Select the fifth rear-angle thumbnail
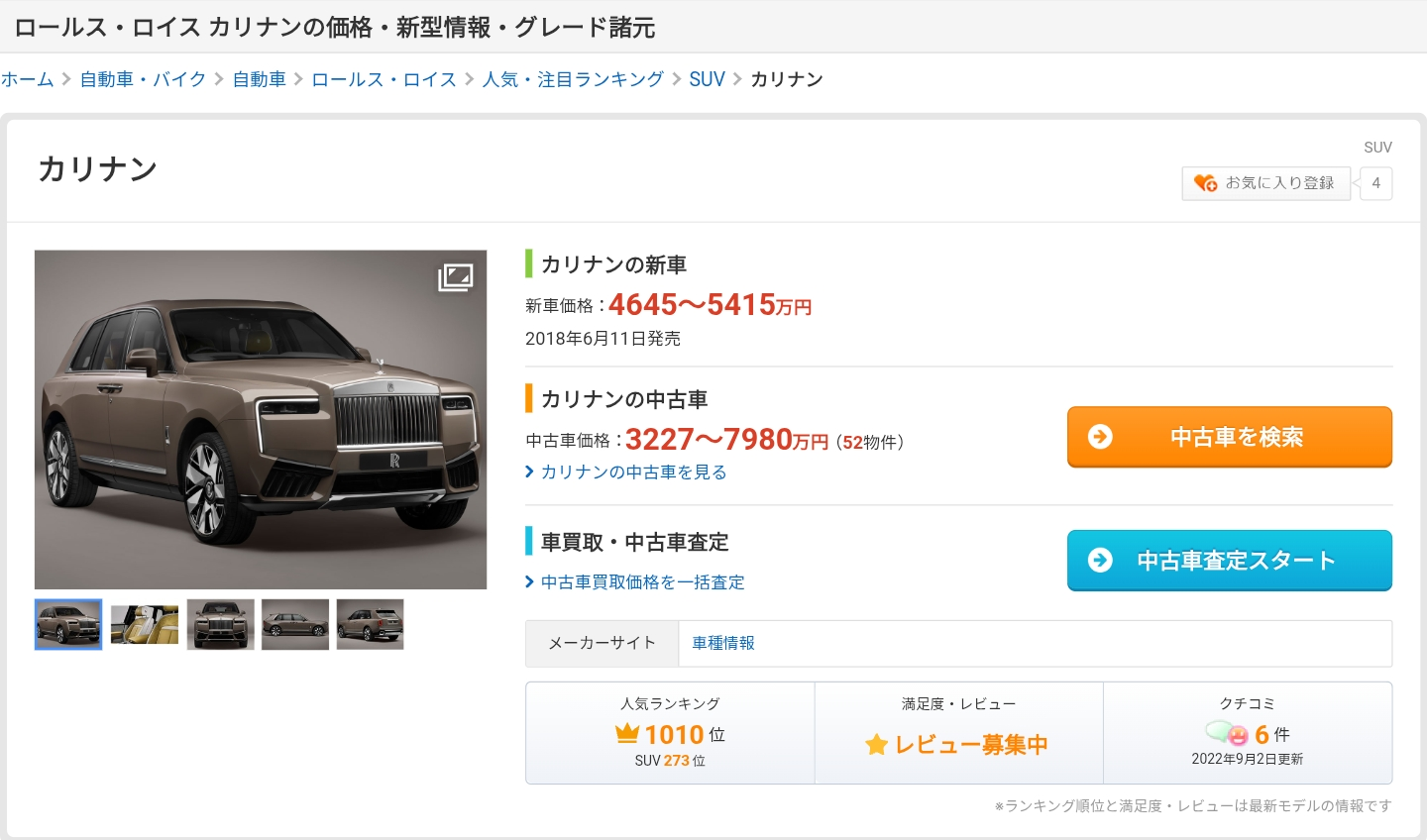 [x=371, y=625]
